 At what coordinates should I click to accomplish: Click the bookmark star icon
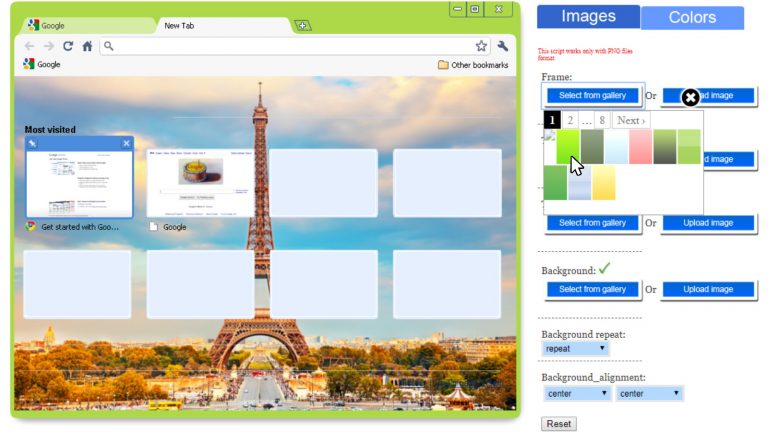click(481, 46)
